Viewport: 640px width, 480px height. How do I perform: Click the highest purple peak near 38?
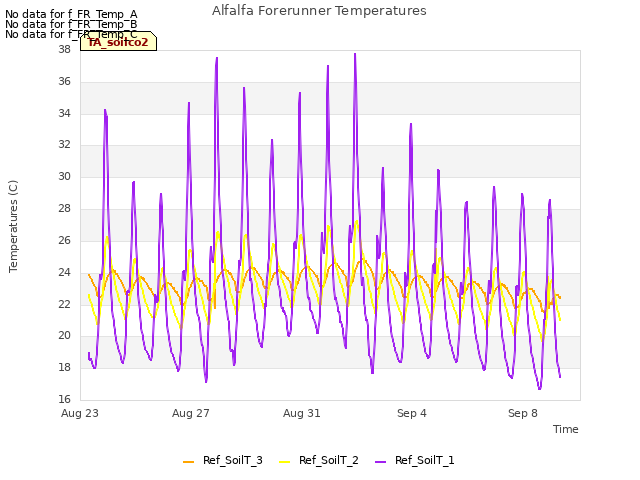(355, 54)
